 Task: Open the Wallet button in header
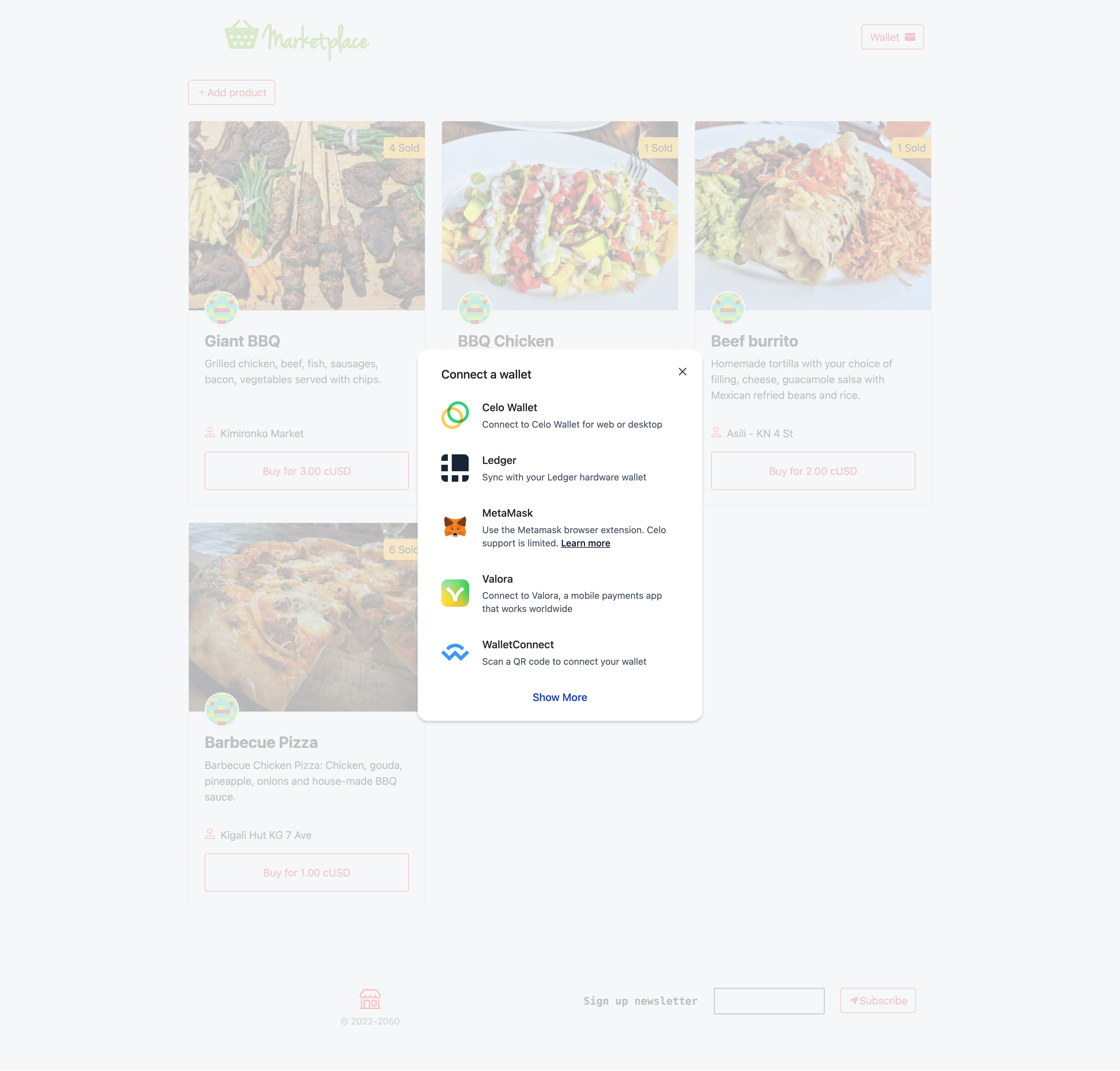pyautogui.click(x=892, y=37)
